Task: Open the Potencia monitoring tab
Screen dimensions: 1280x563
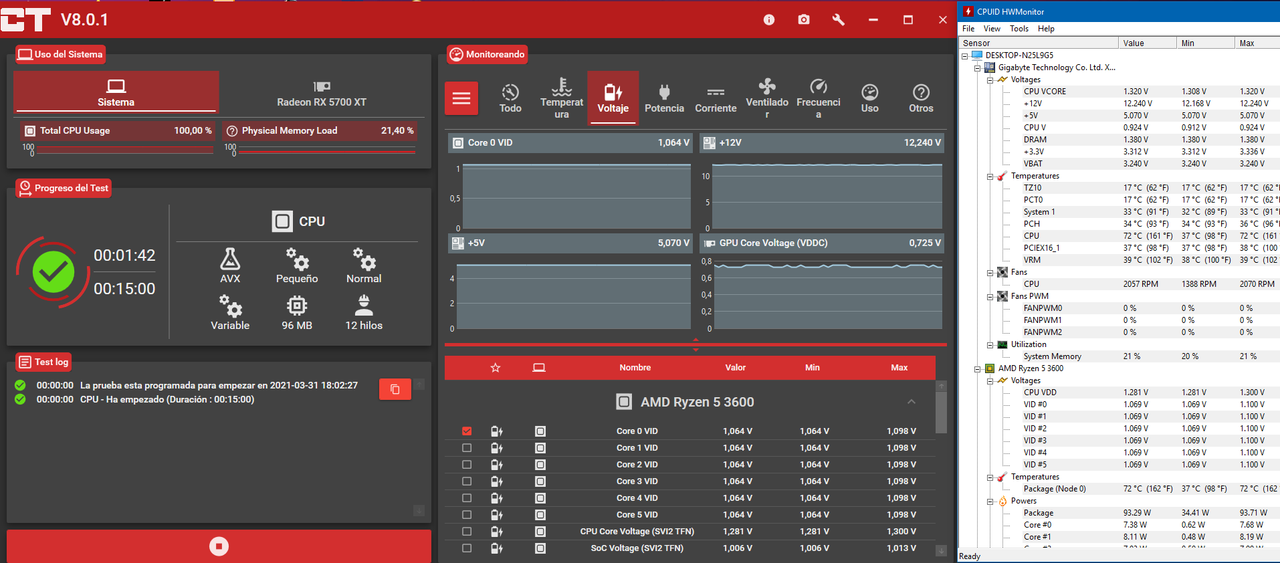Action: (x=664, y=97)
